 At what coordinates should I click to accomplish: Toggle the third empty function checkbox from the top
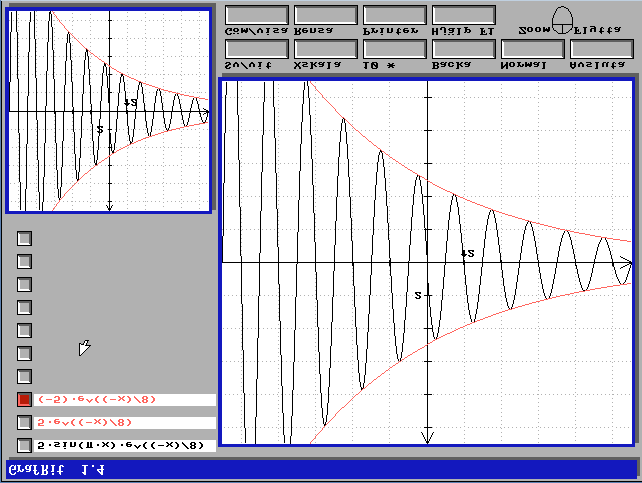point(25,284)
